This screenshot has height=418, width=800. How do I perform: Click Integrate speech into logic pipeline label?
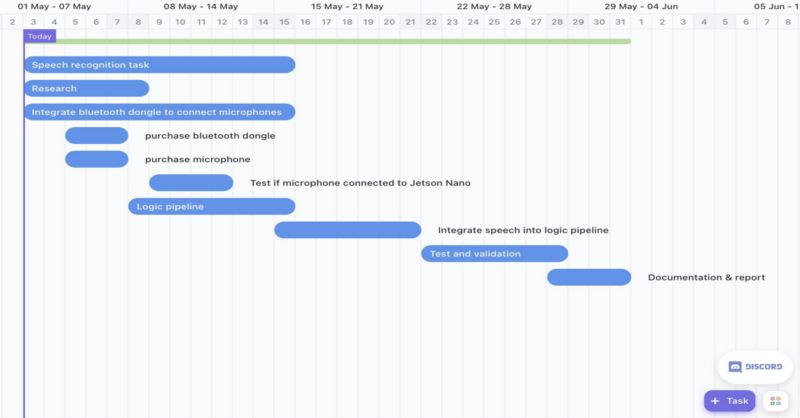pos(523,230)
